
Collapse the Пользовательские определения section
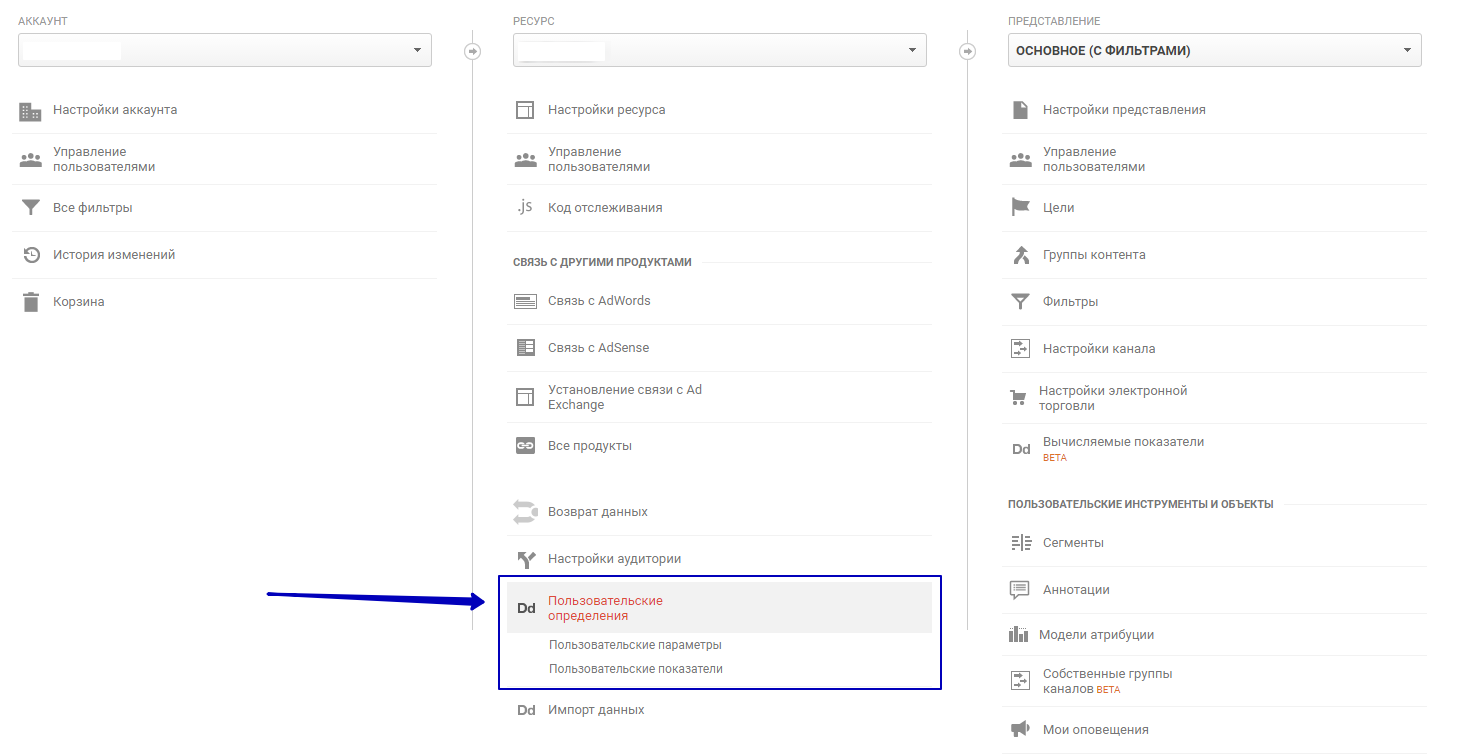(719, 608)
